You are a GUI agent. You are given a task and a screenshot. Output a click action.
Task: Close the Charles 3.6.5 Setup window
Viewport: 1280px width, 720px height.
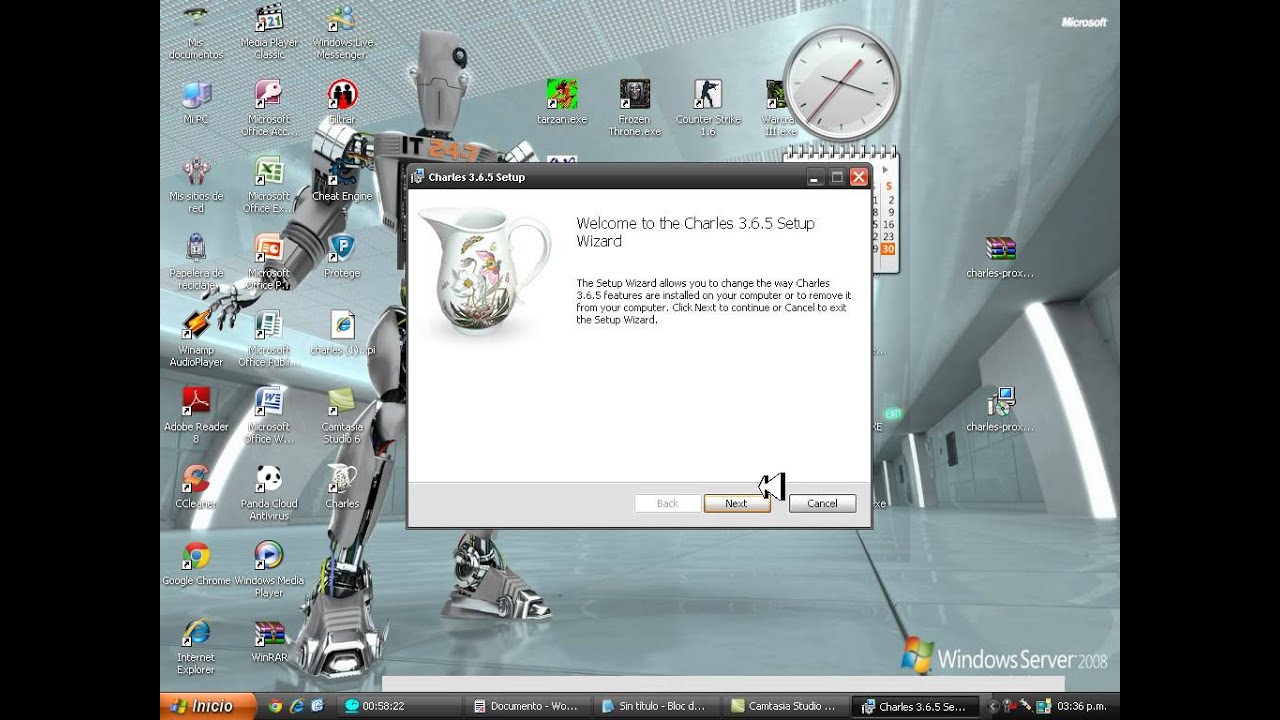pos(858,177)
